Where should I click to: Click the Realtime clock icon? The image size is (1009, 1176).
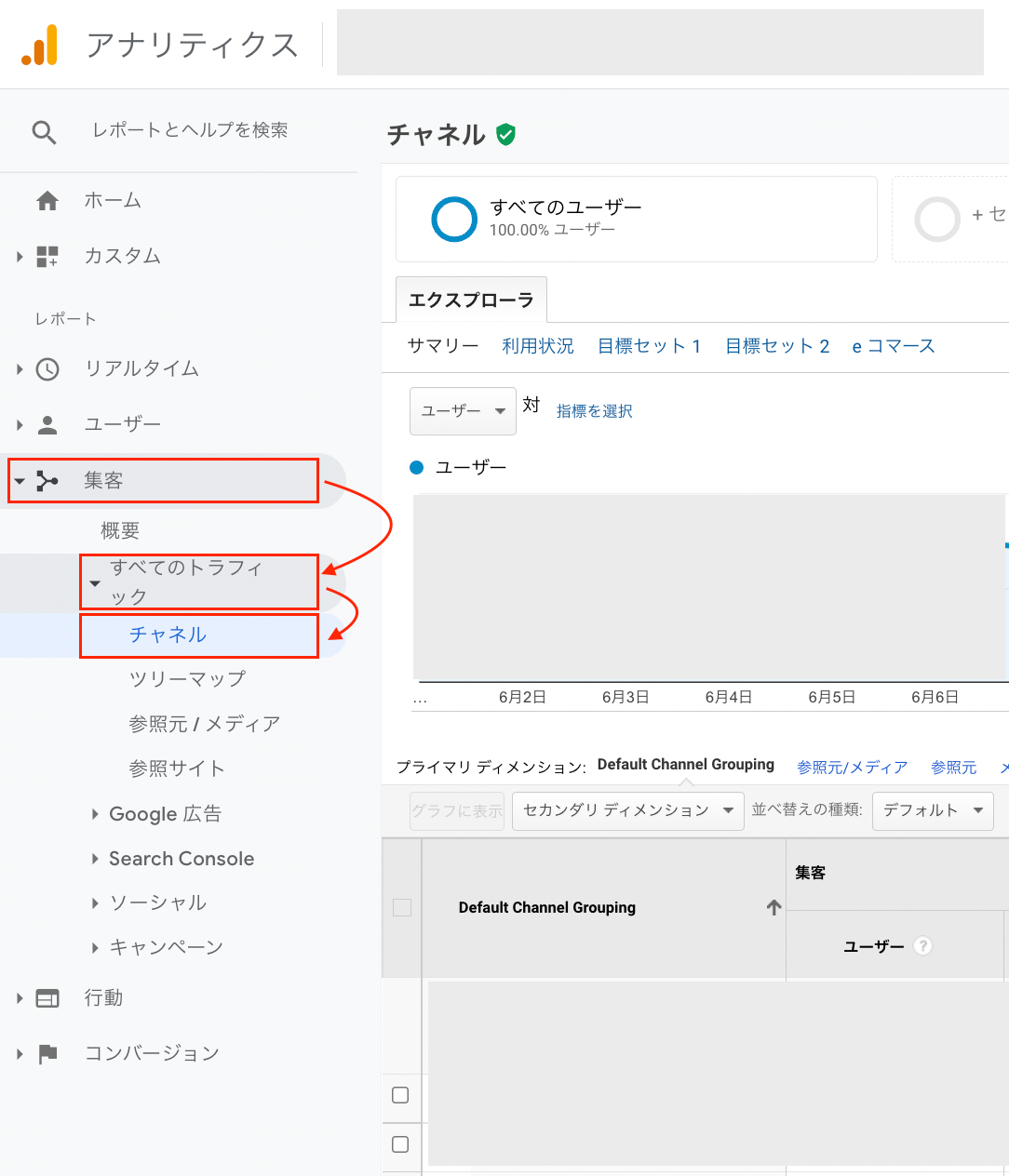coord(47,369)
